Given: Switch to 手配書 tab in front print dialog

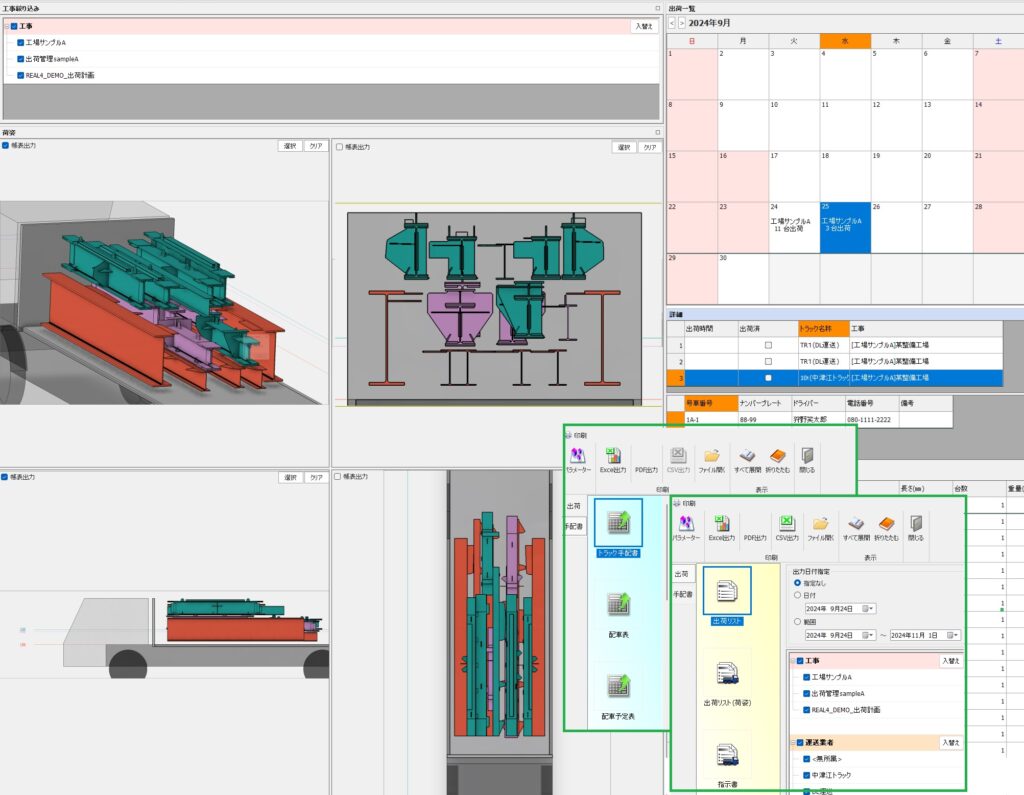Looking at the screenshot, I should tap(682, 593).
